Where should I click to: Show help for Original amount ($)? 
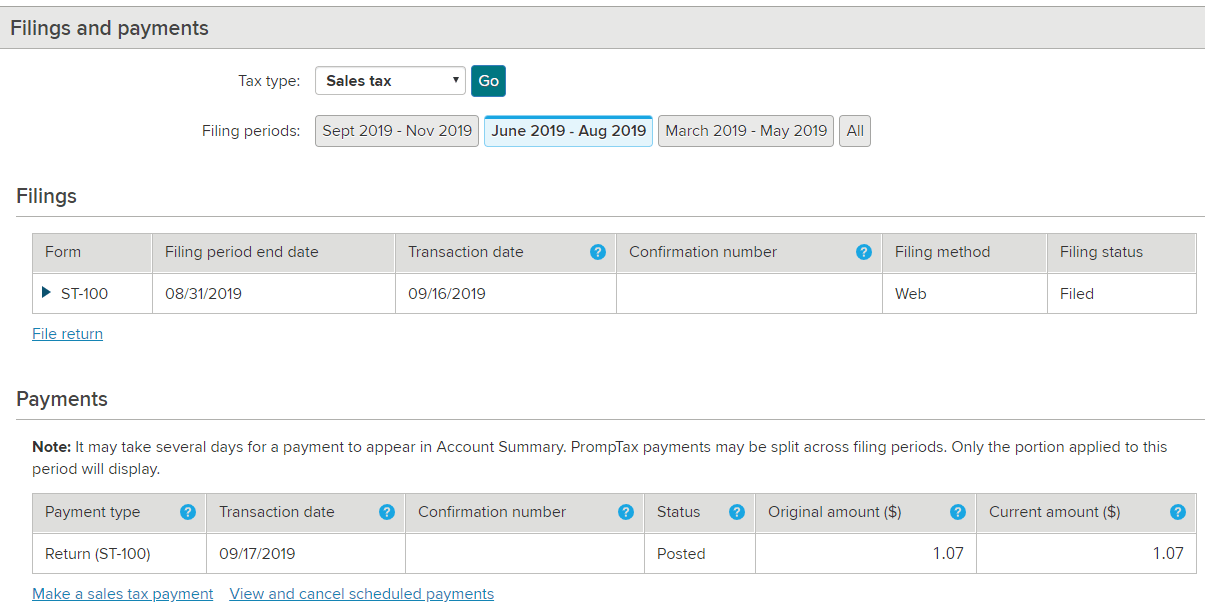(x=958, y=512)
